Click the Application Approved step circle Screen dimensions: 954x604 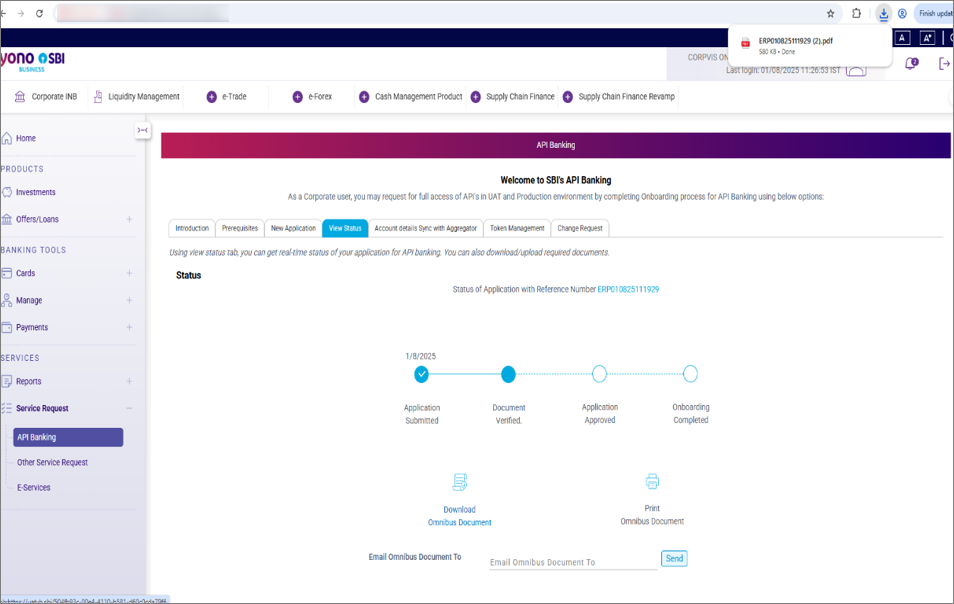(599, 374)
